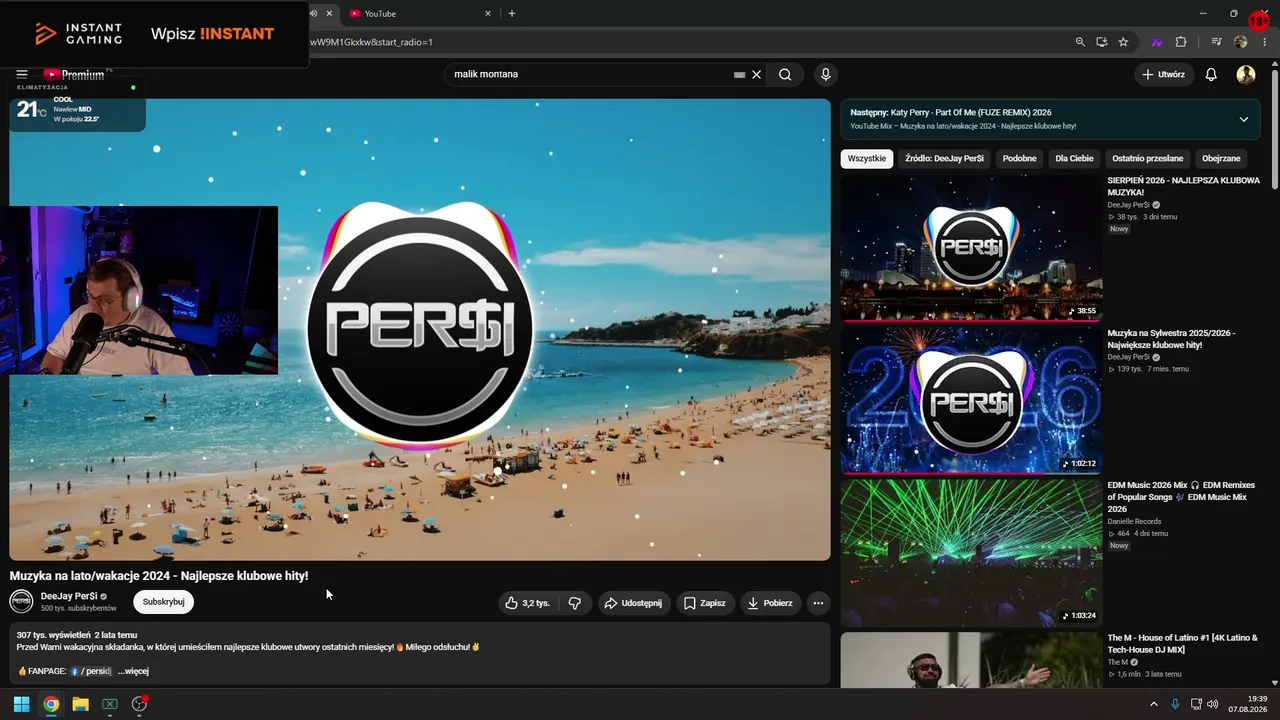Open The M House of Latino thumbnail
1280x720 pixels.
(x=971, y=660)
